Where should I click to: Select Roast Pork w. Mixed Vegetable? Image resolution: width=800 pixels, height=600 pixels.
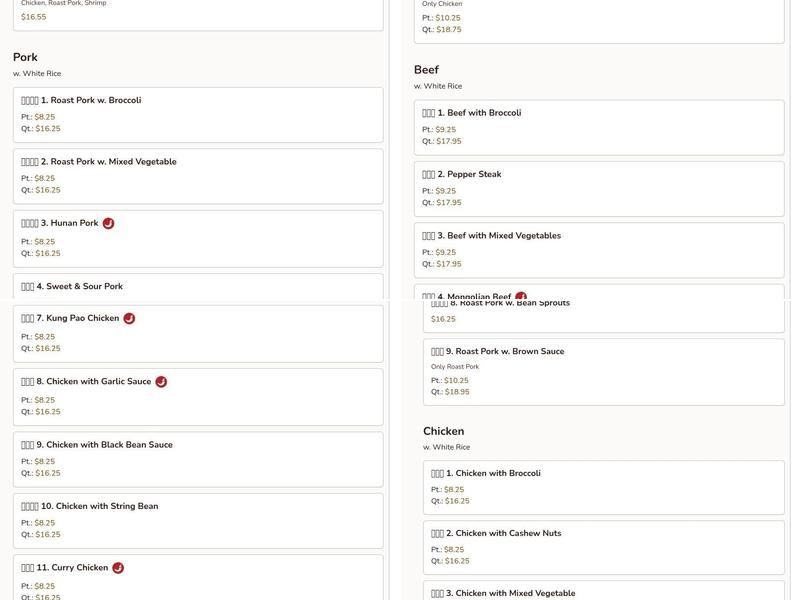(197, 176)
